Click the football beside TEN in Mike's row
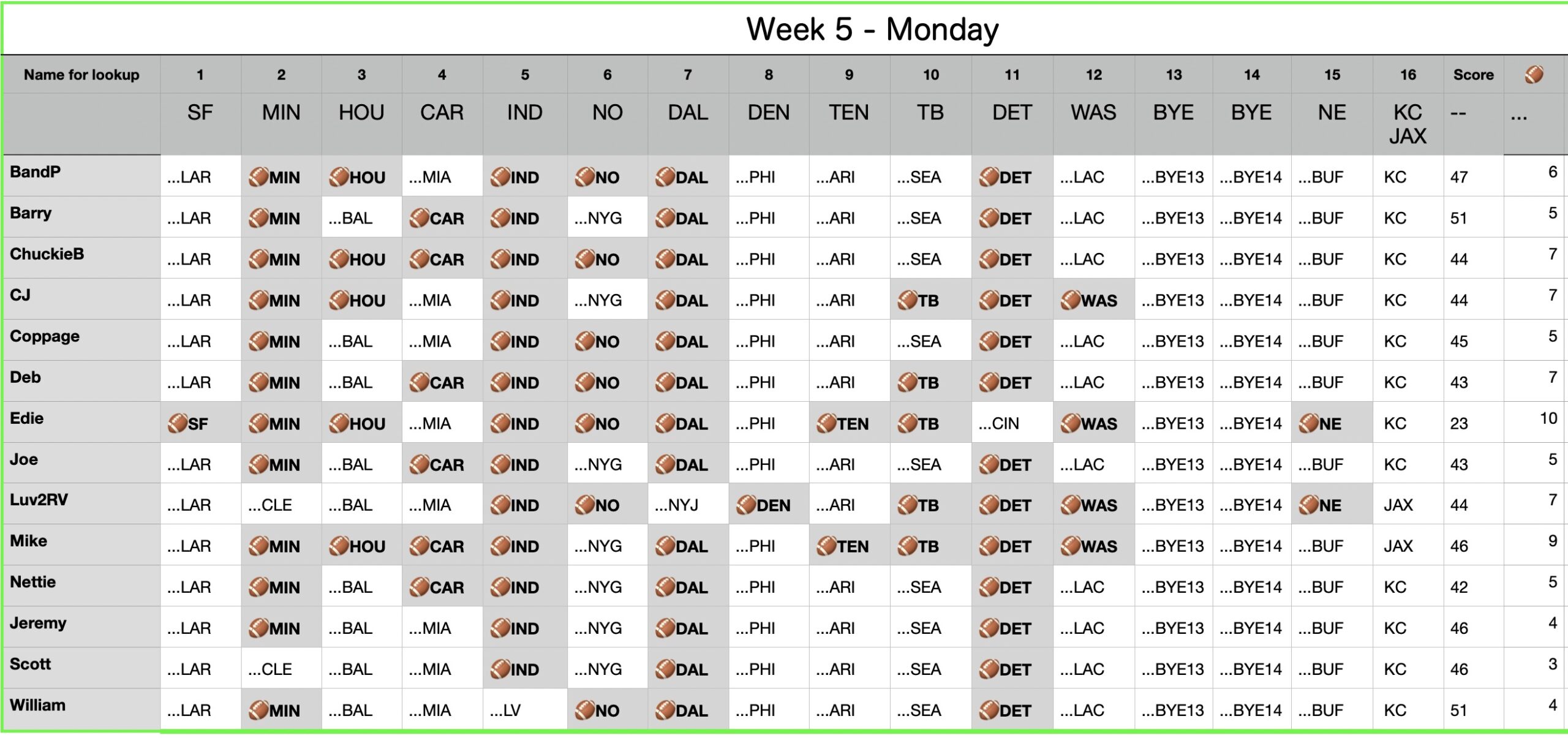Viewport: 1568px width, 738px height. [x=826, y=546]
